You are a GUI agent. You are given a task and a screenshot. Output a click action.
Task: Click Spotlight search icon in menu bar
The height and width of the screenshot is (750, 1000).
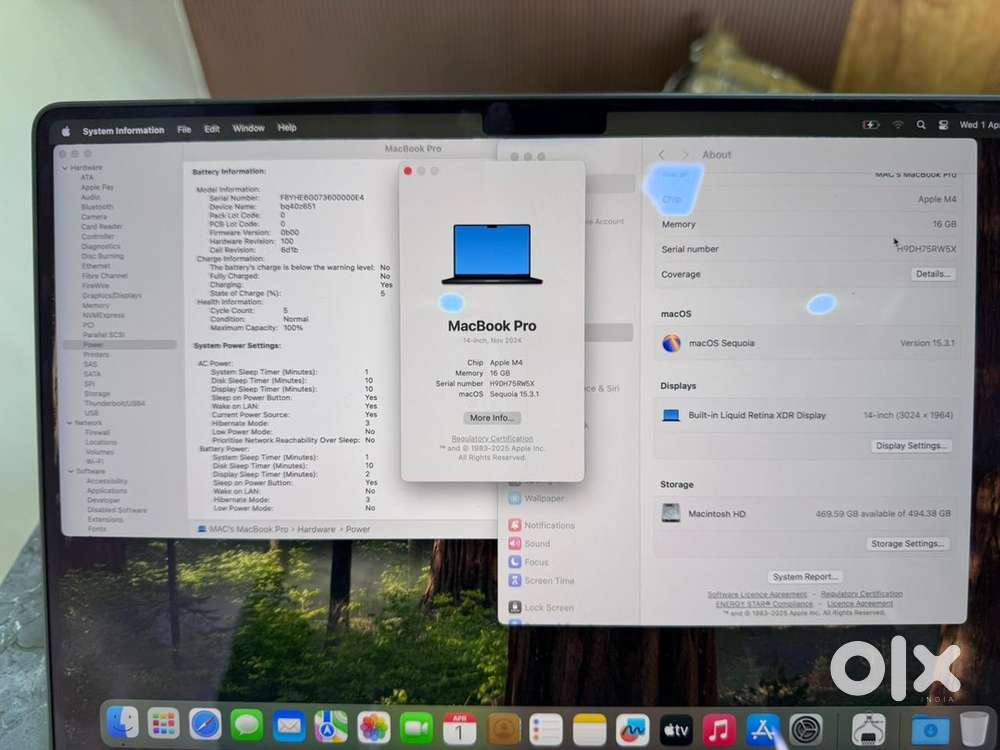pyautogui.click(x=921, y=125)
